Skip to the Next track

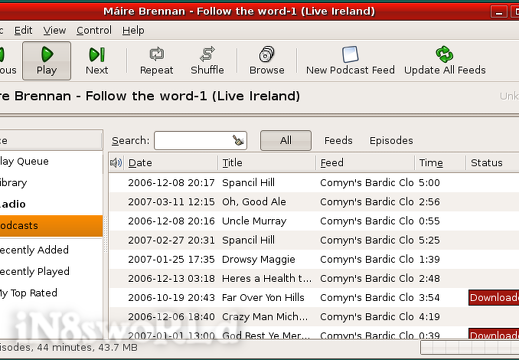pos(97,61)
